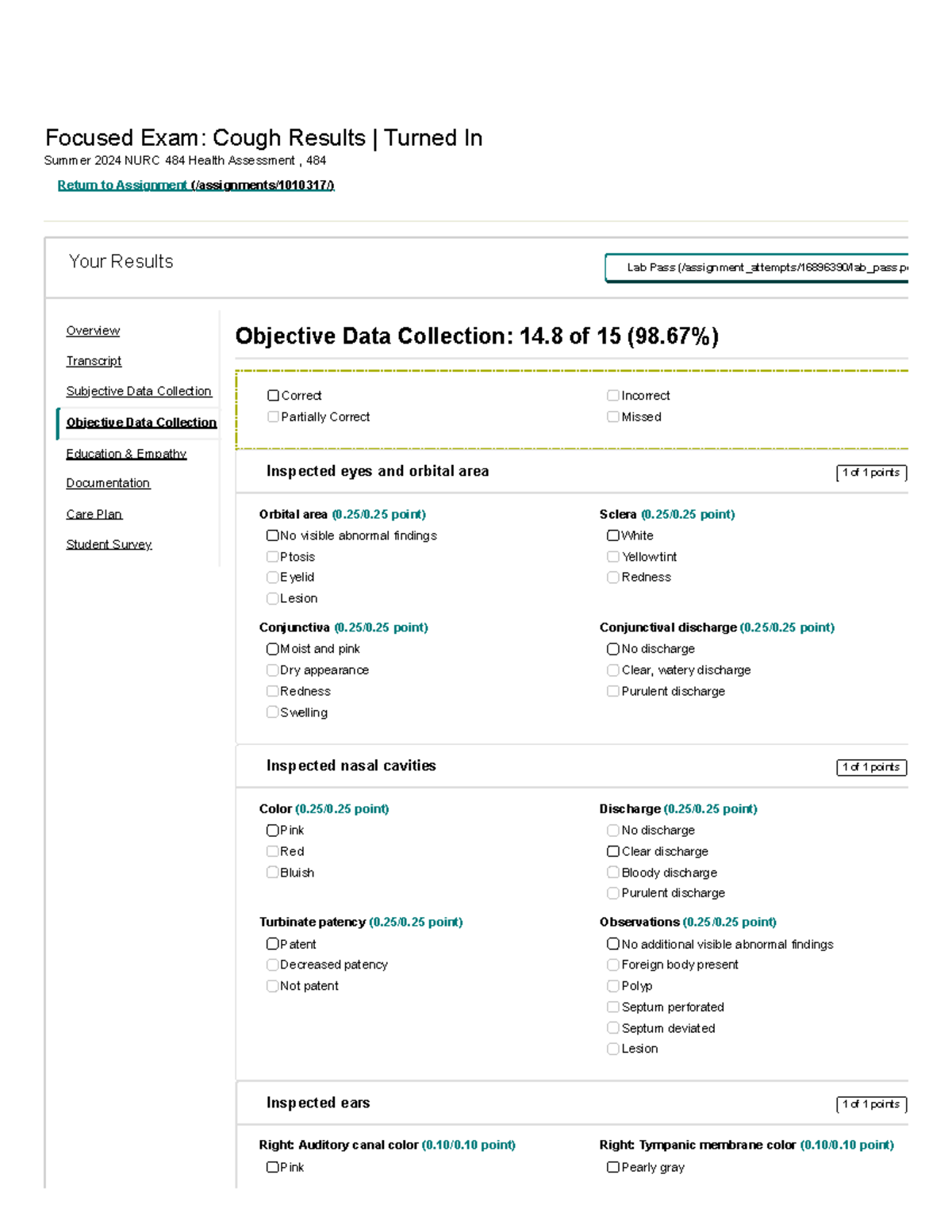
Task: Open the Student Survey section
Action: pos(109,544)
